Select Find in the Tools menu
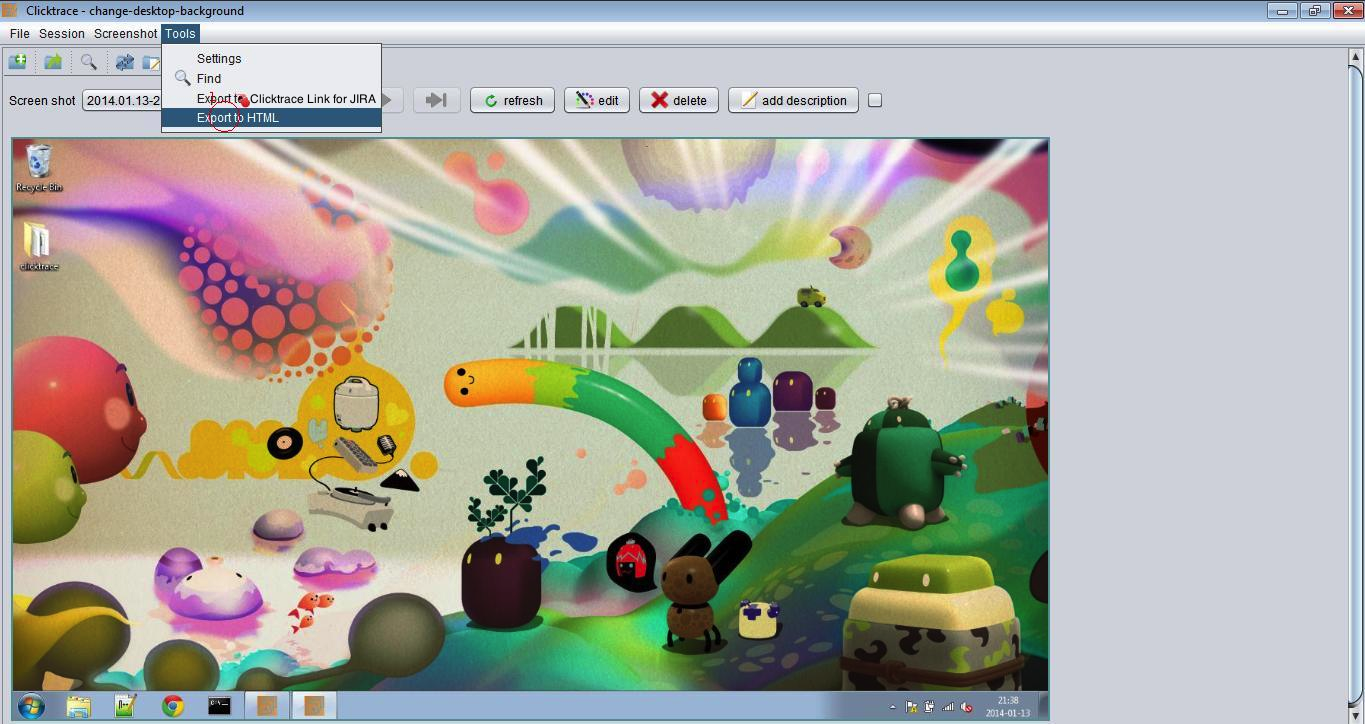1365x724 pixels. (271, 78)
